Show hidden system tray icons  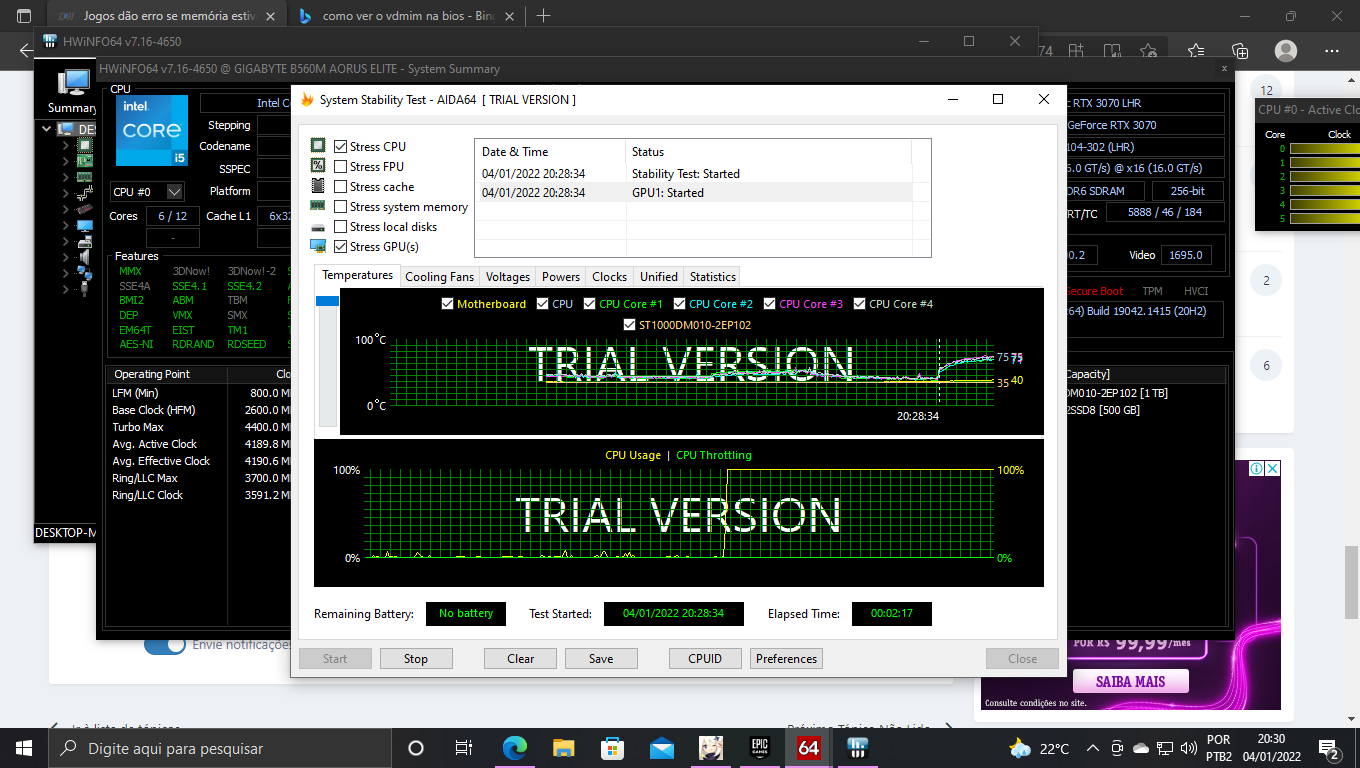[1092, 748]
